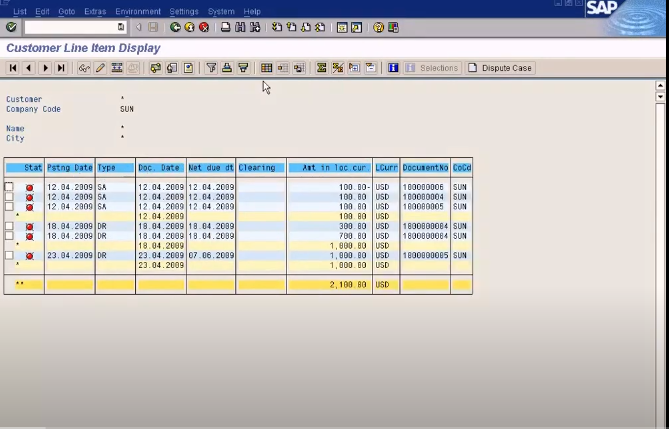
Task: Click net due date 07.06.2009
Action: click(211, 255)
